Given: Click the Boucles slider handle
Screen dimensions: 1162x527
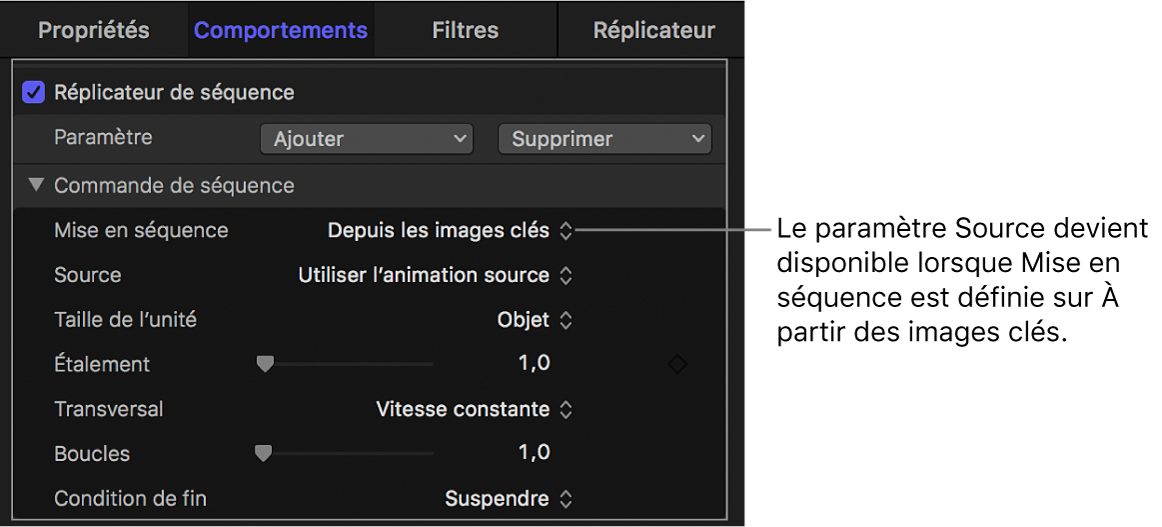Looking at the screenshot, I should 263,454.
